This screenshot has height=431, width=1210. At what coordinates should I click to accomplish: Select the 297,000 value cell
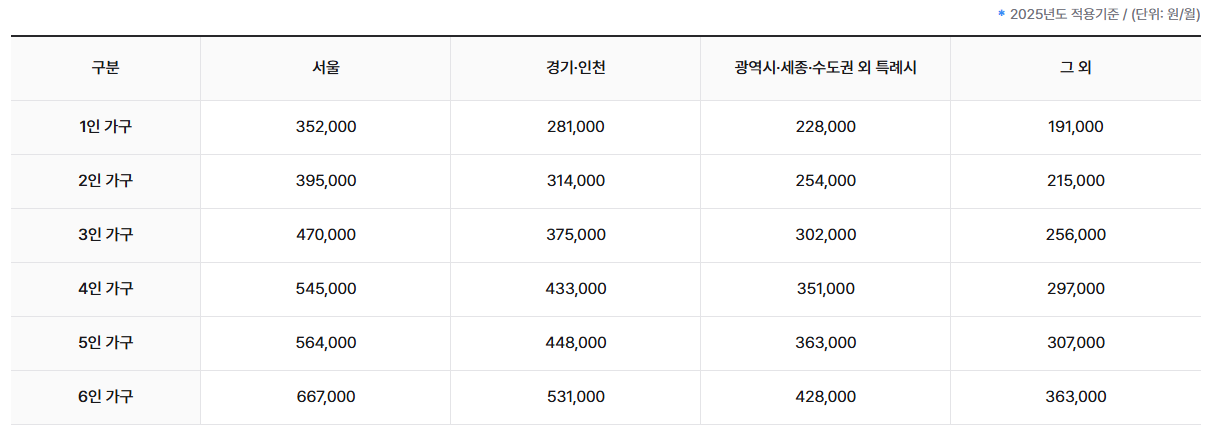1076,289
